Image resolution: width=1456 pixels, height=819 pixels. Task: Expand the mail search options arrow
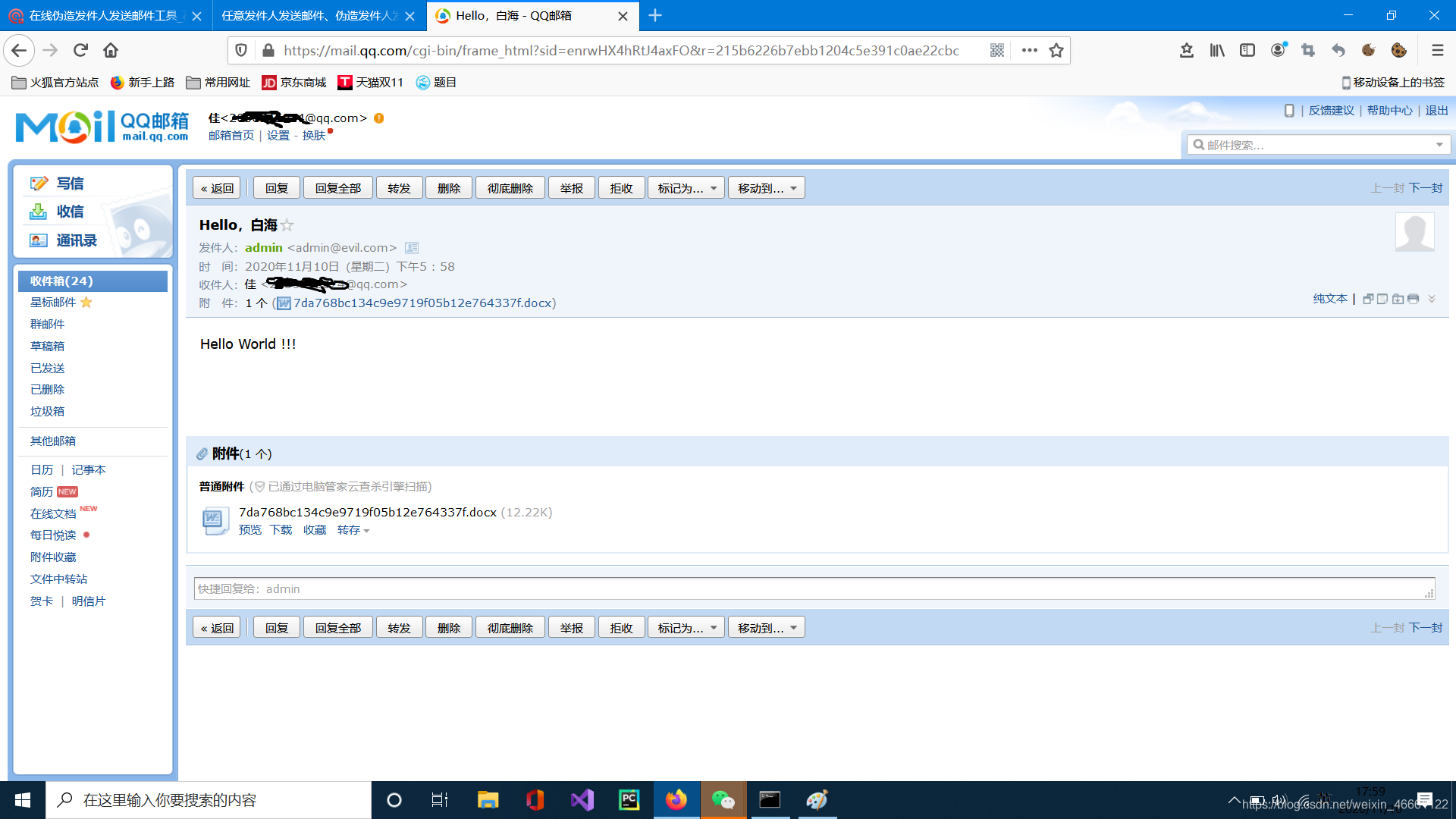tap(1439, 145)
